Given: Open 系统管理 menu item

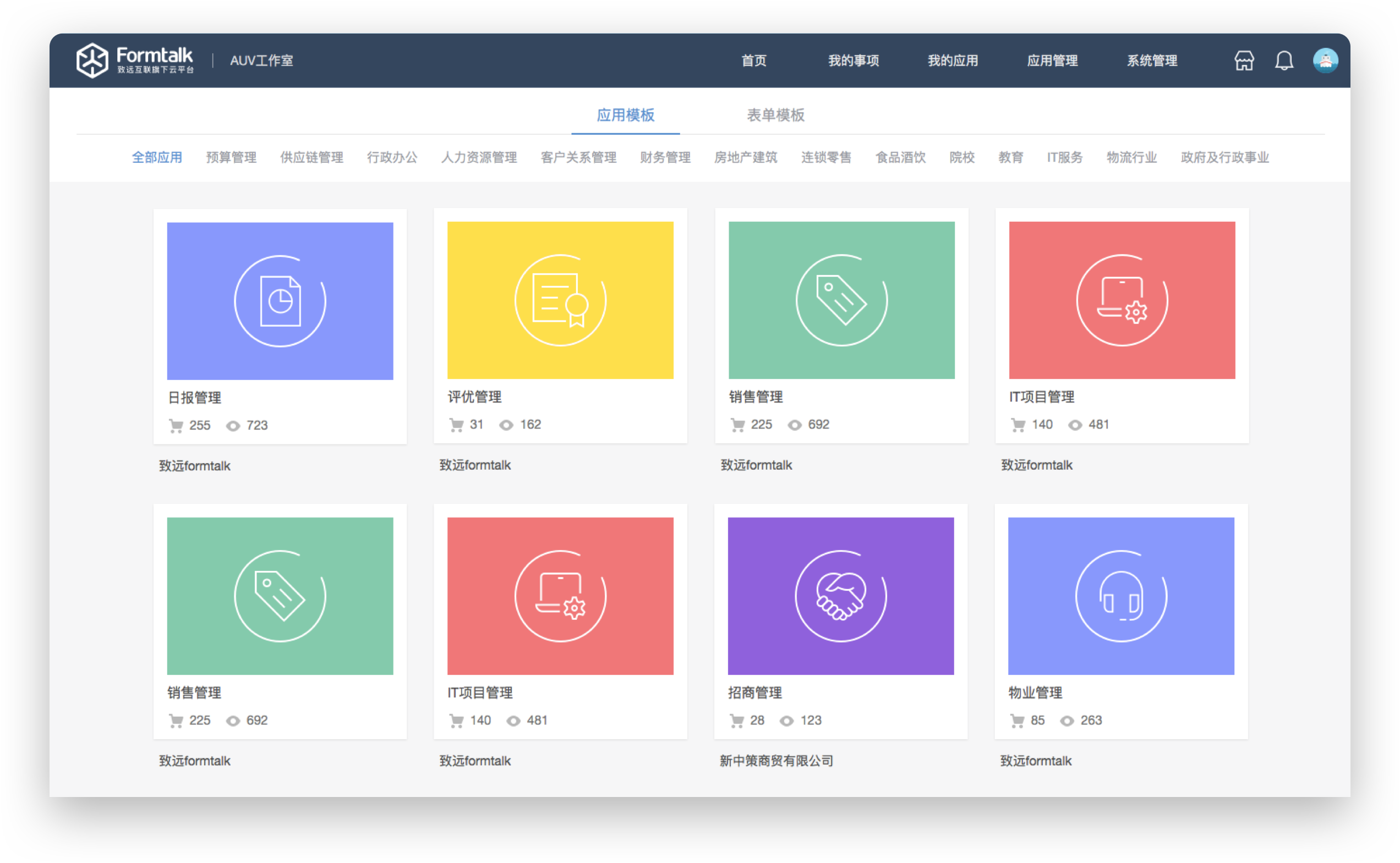Looking at the screenshot, I should pyautogui.click(x=1151, y=61).
